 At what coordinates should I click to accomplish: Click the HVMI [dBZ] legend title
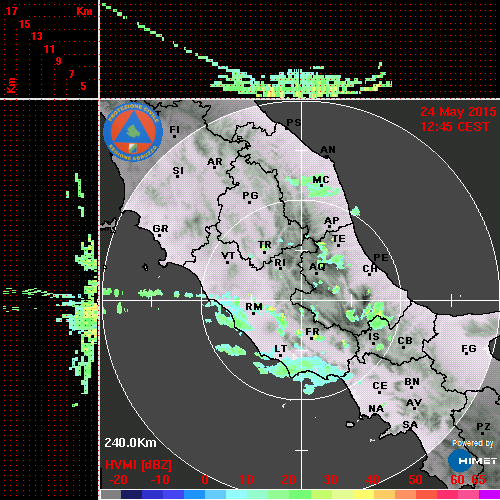(138, 465)
